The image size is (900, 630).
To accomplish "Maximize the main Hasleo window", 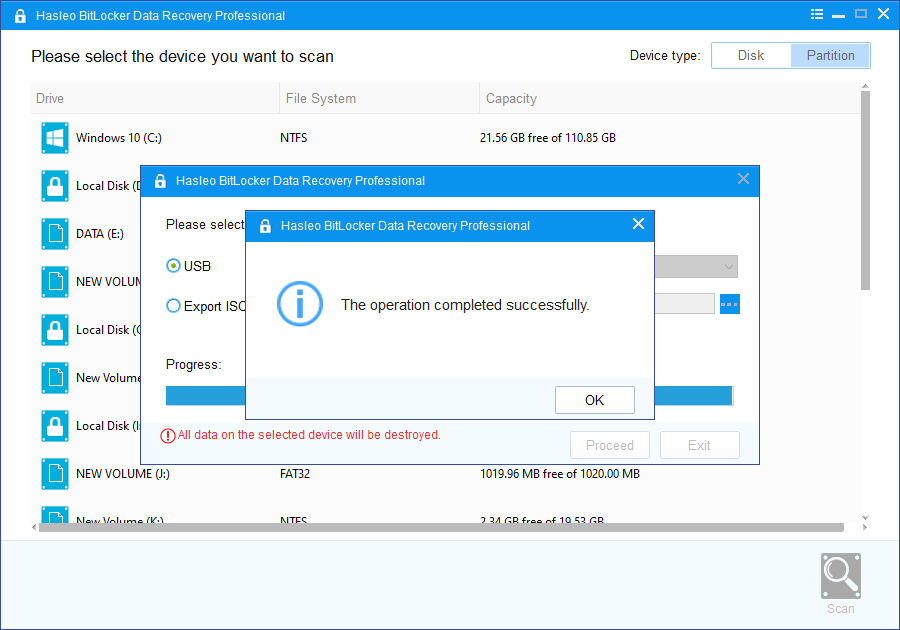I will (x=860, y=14).
